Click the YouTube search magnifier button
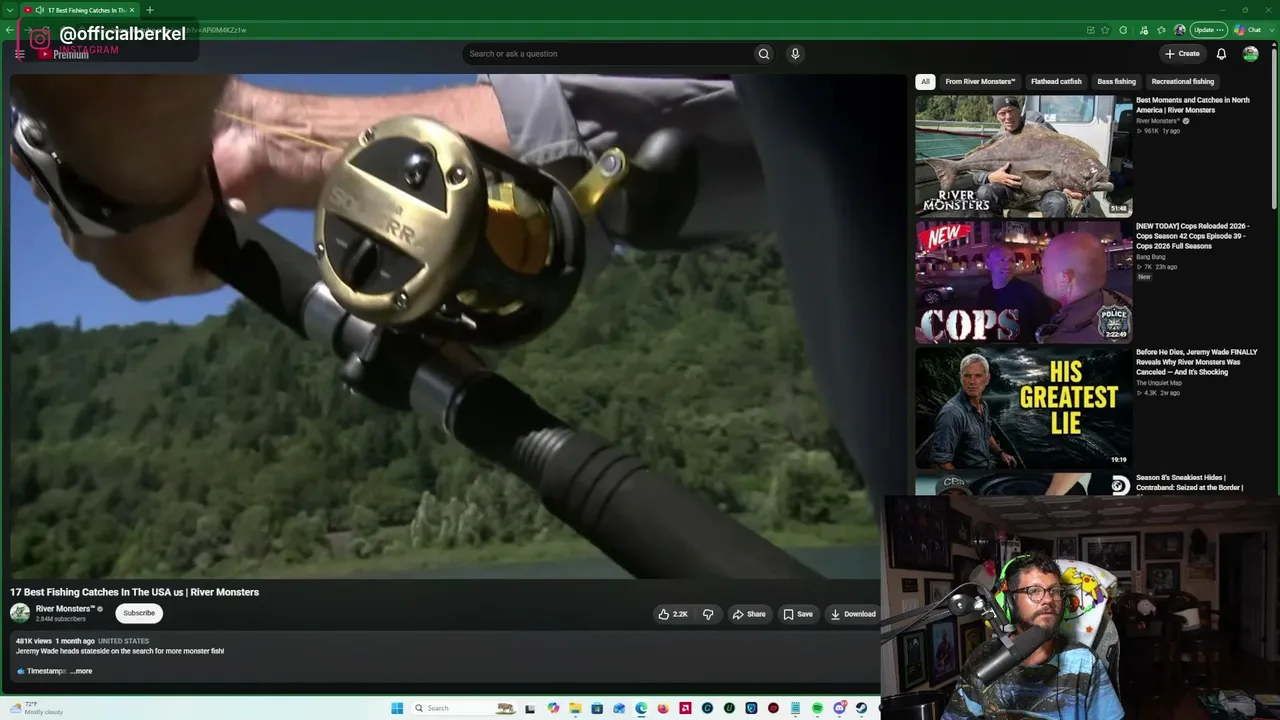The image size is (1280, 720). coord(764,54)
